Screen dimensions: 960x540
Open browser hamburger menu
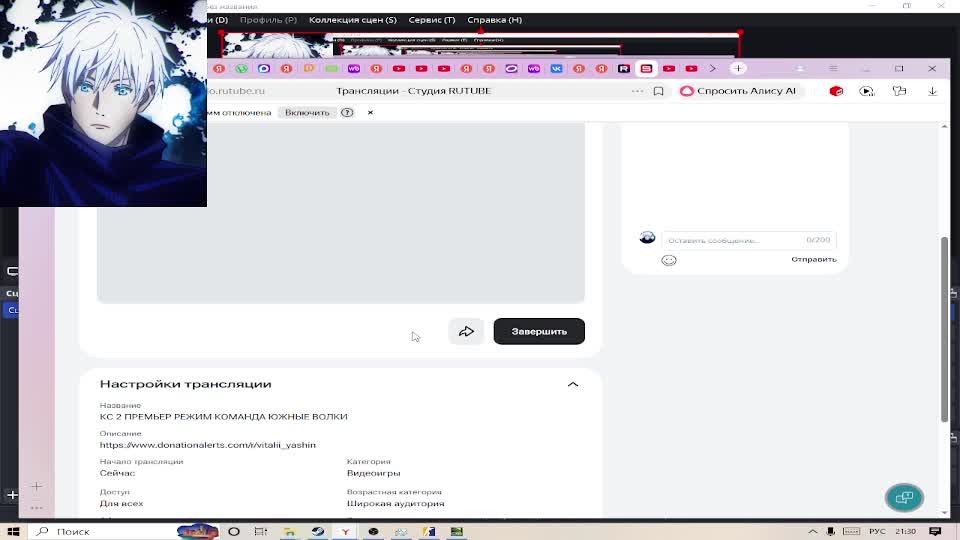tap(833, 69)
